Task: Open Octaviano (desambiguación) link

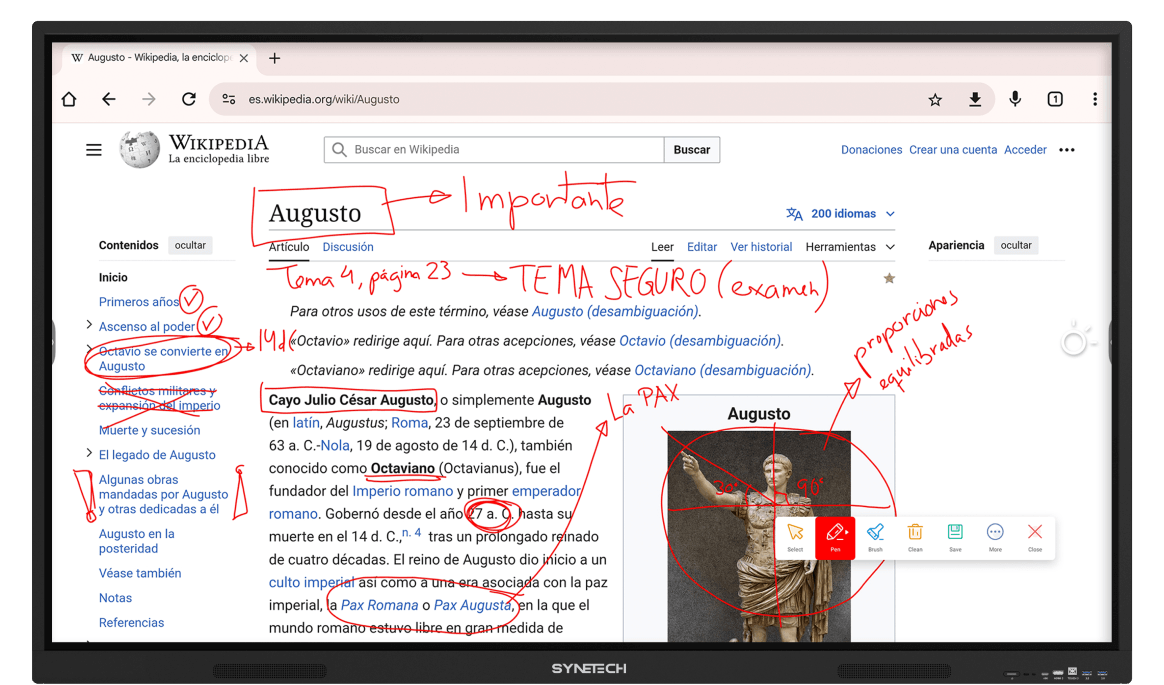Action: coord(722,370)
